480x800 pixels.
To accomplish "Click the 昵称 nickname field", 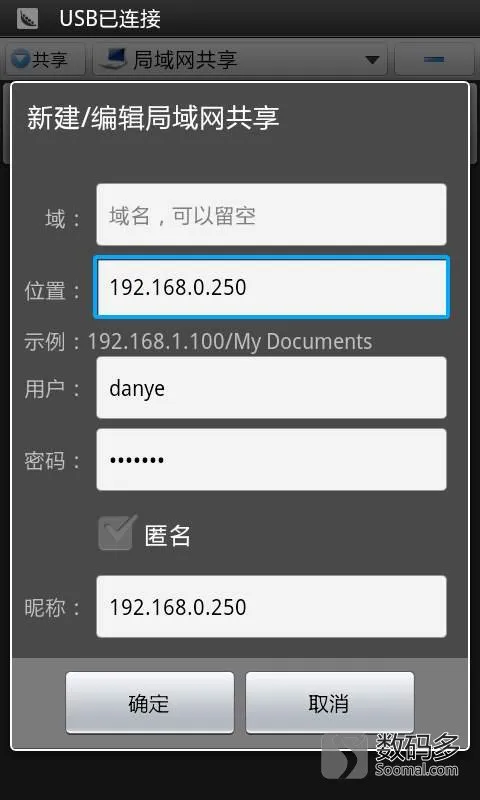I will tap(271, 607).
